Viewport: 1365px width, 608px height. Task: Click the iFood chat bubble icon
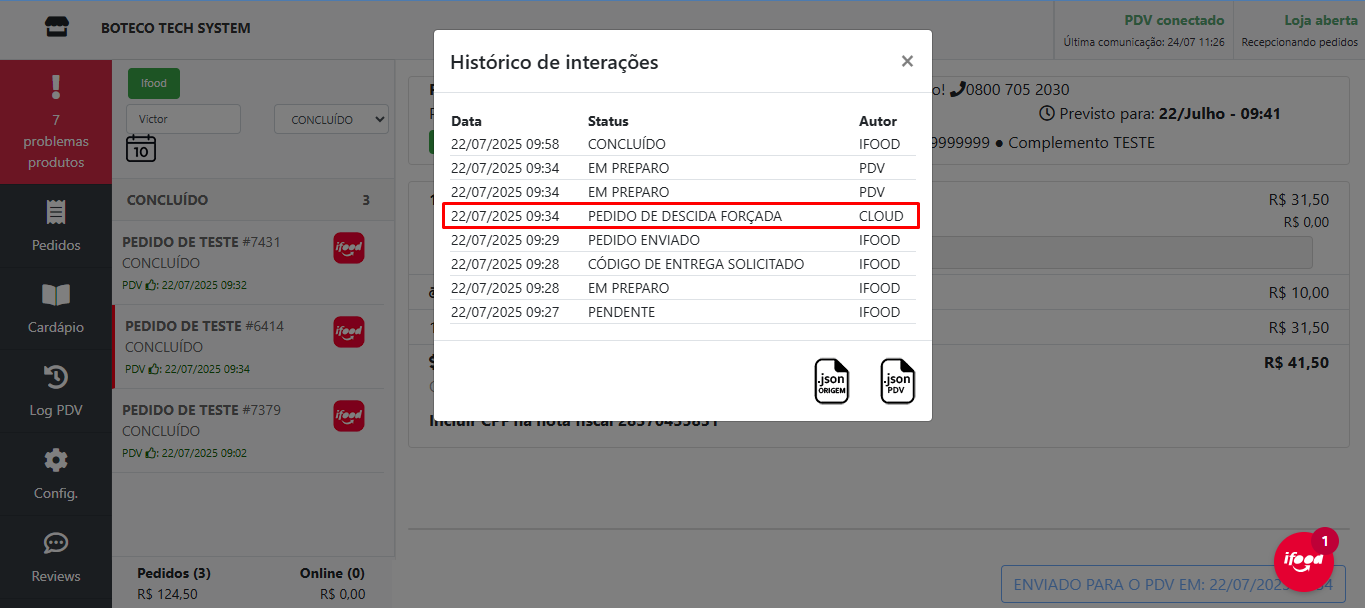coord(1302,562)
